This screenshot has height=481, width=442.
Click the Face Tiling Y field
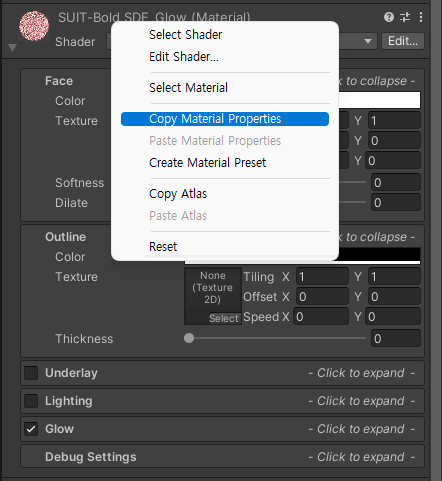click(x=394, y=121)
